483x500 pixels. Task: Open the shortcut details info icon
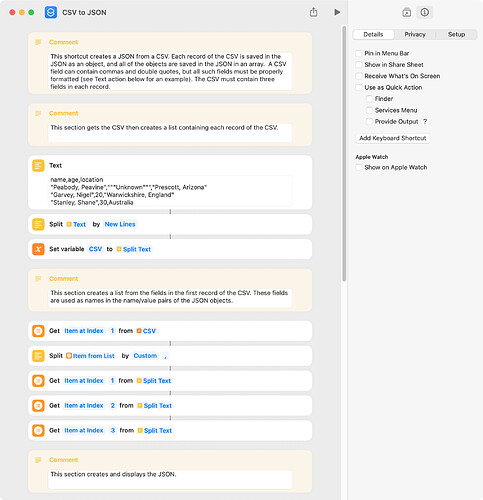(x=424, y=12)
